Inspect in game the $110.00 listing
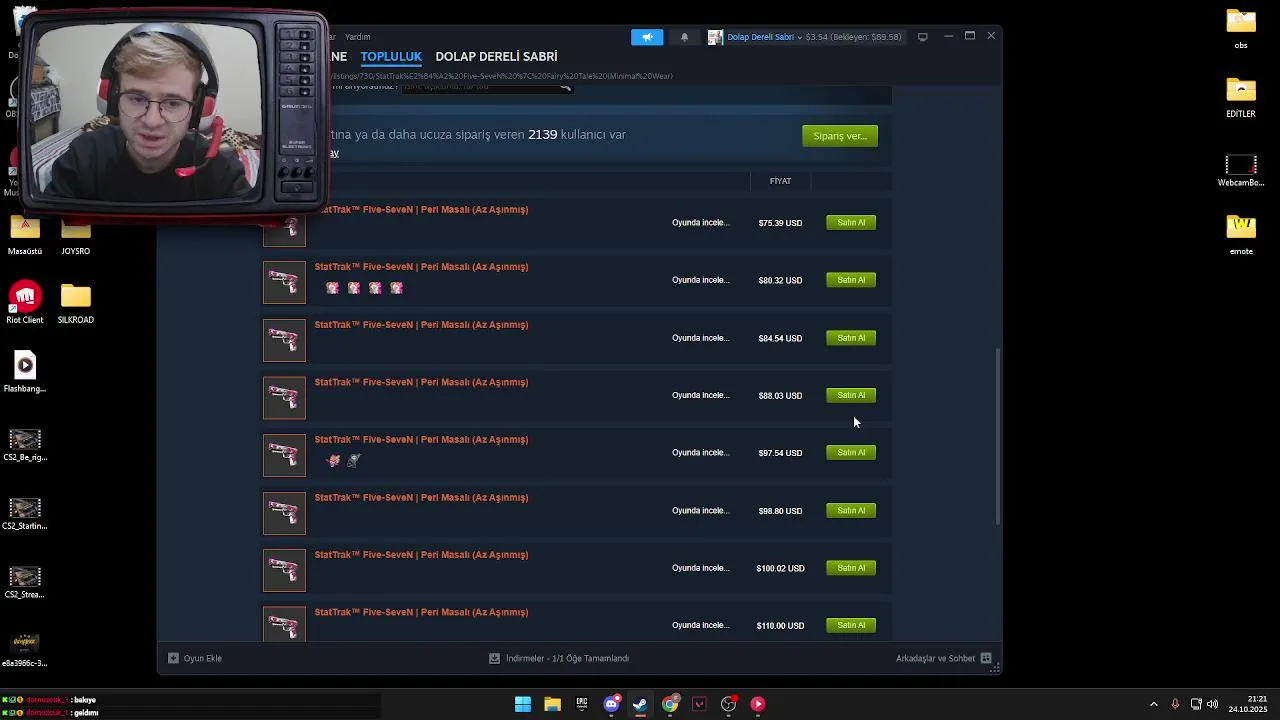 point(700,625)
